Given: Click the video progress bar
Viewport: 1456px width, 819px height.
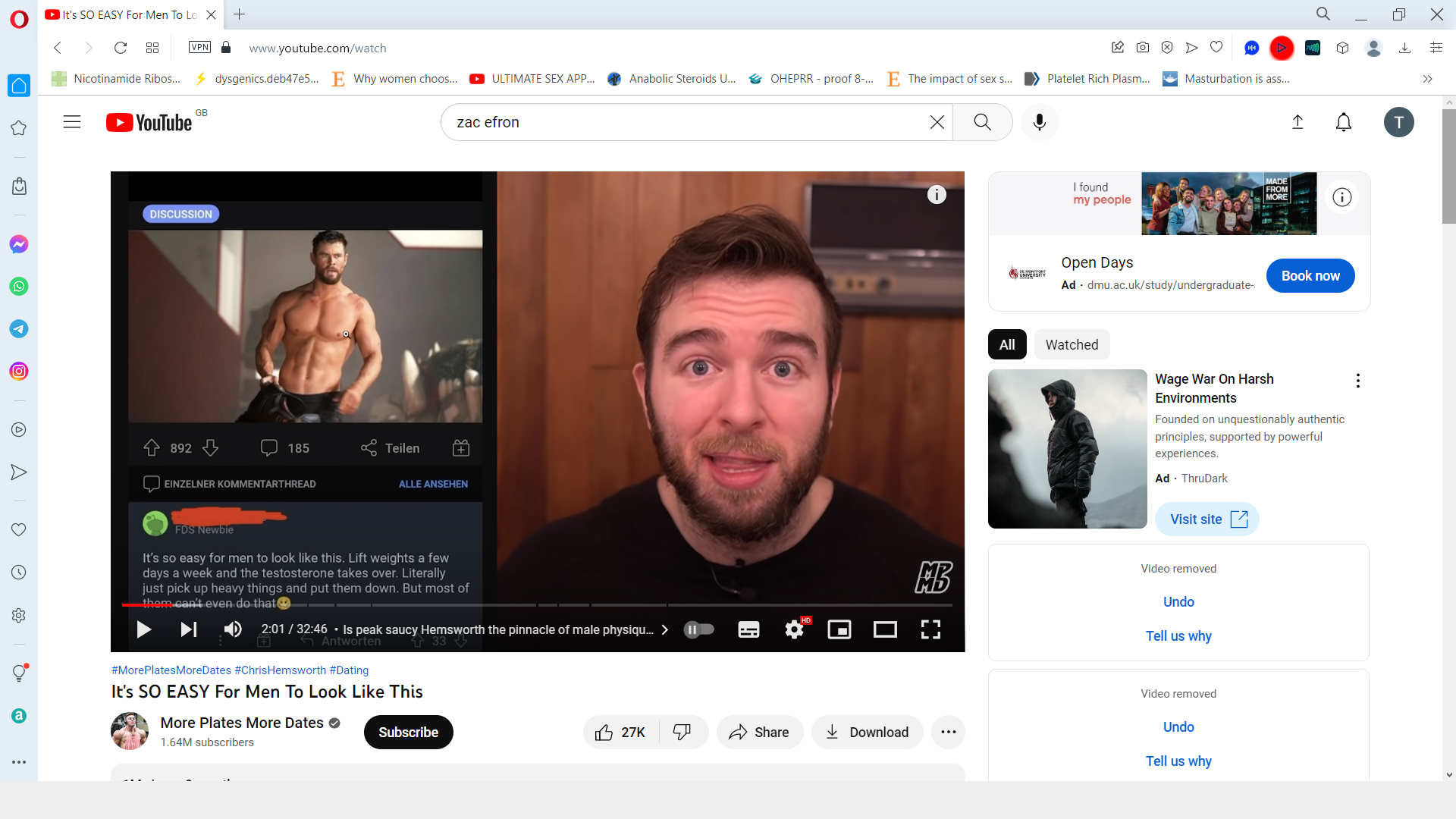Looking at the screenshot, I should click(537, 605).
